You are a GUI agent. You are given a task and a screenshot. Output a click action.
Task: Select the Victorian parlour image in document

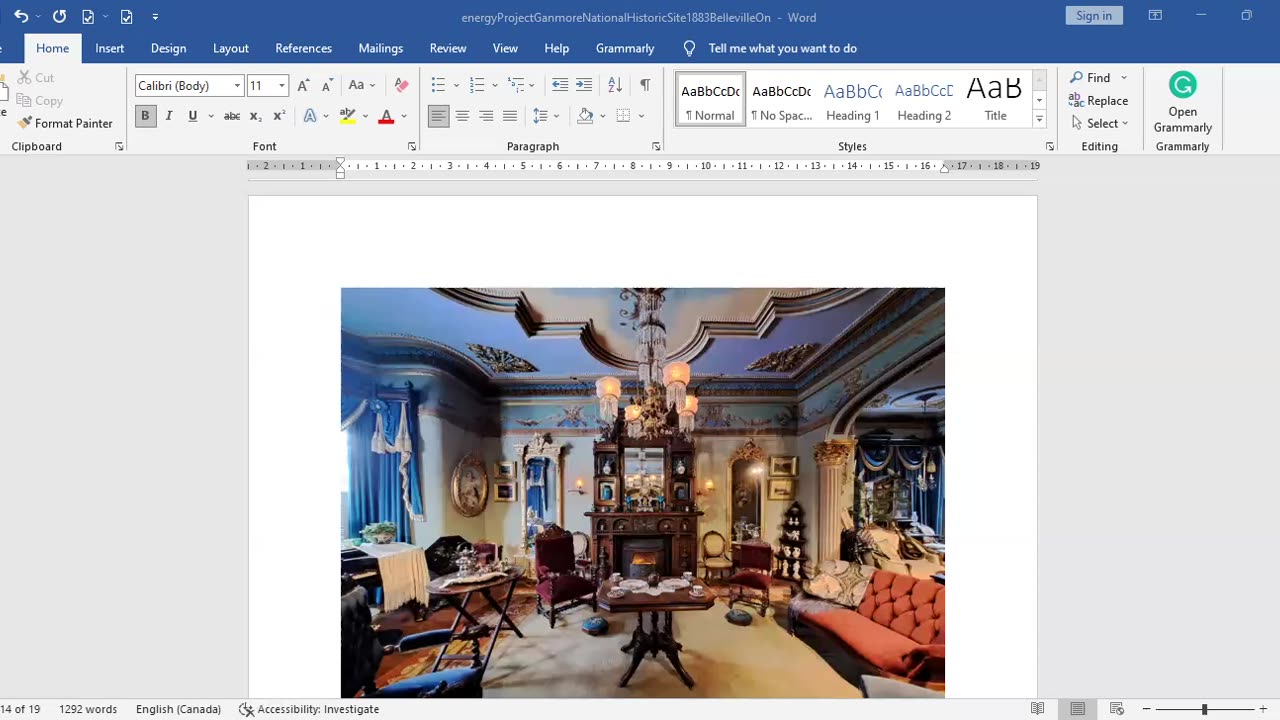coord(643,493)
